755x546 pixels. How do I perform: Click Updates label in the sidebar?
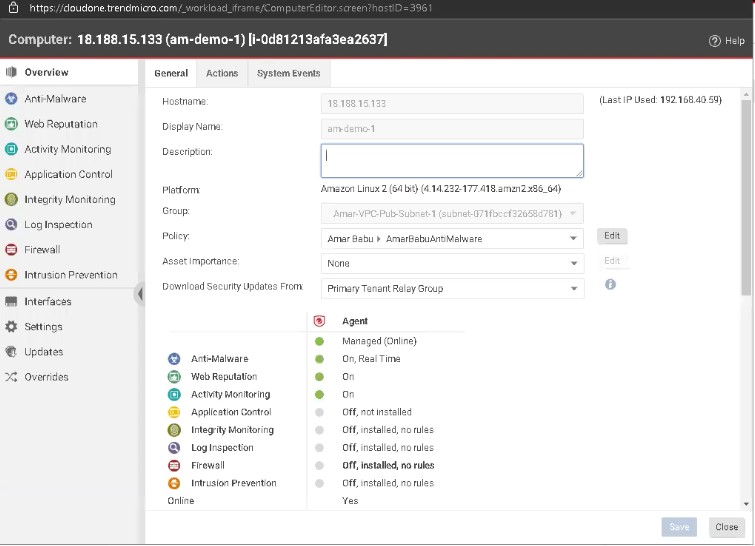coord(44,351)
